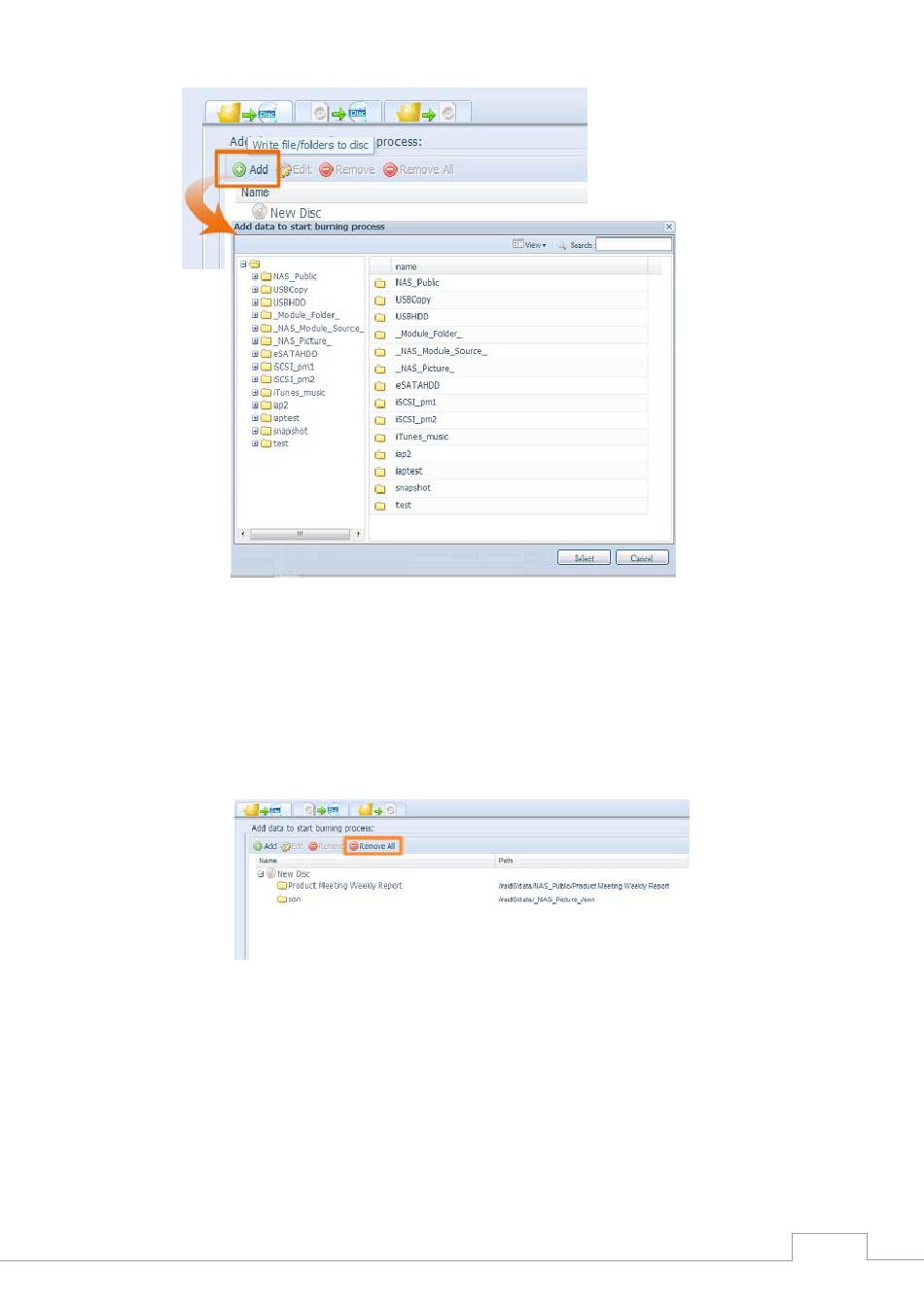Expand eSATAHDD in the folder tree
Viewport: 924px width, 1307px height.
pyautogui.click(x=255, y=354)
